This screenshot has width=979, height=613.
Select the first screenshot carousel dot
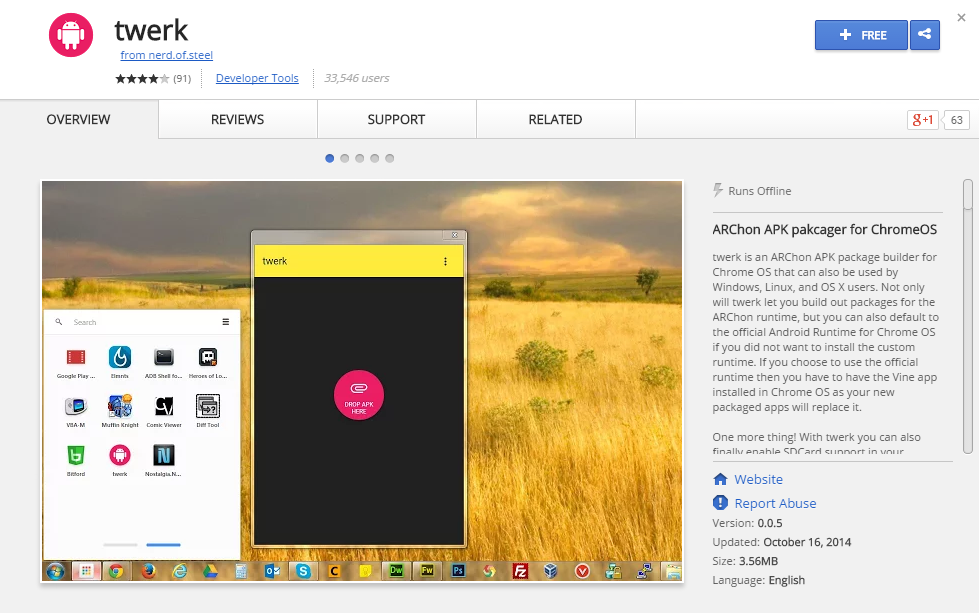click(x=330, y=158)
